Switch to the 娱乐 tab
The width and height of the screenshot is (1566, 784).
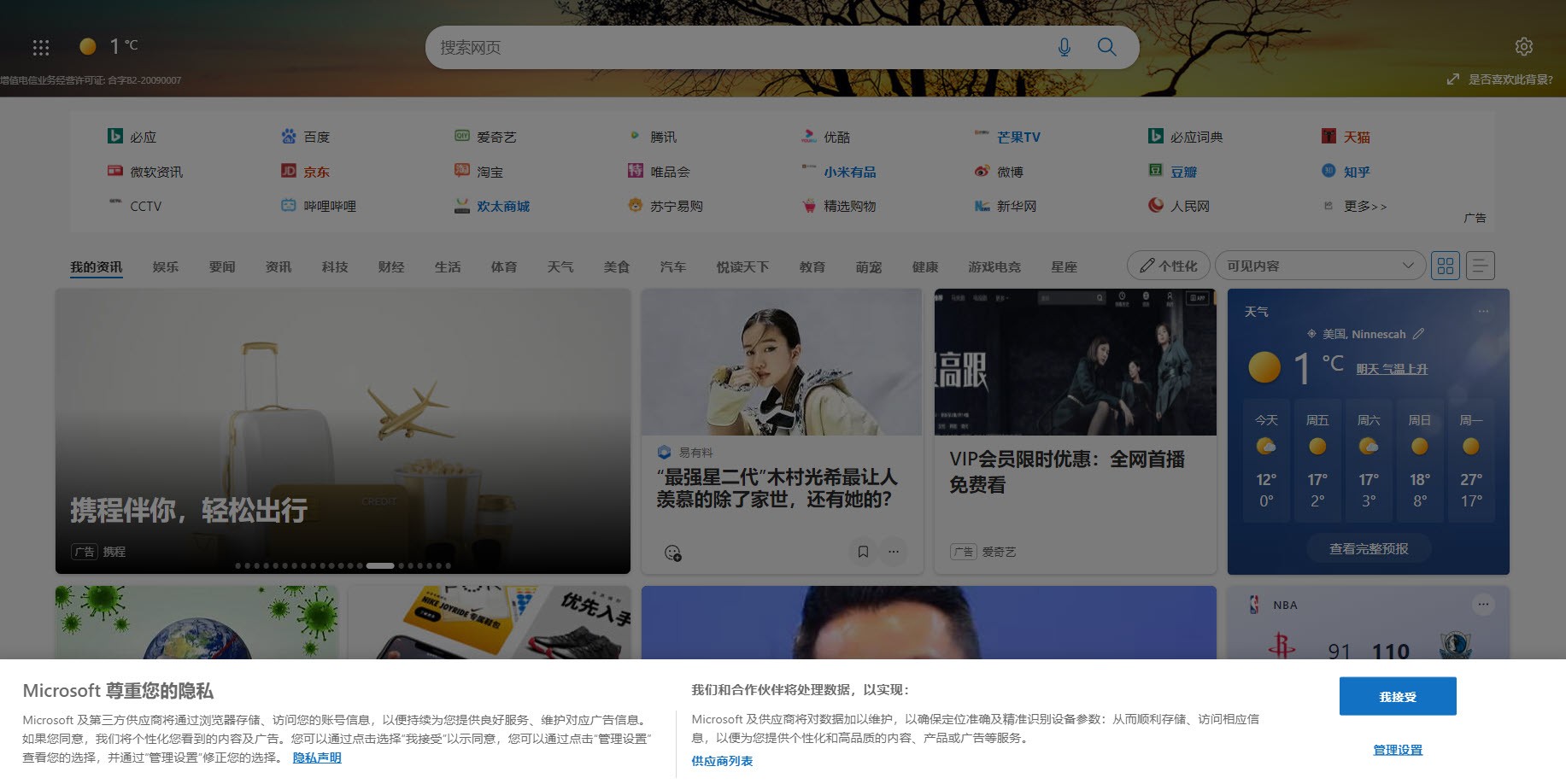click(x=166, y=267)
